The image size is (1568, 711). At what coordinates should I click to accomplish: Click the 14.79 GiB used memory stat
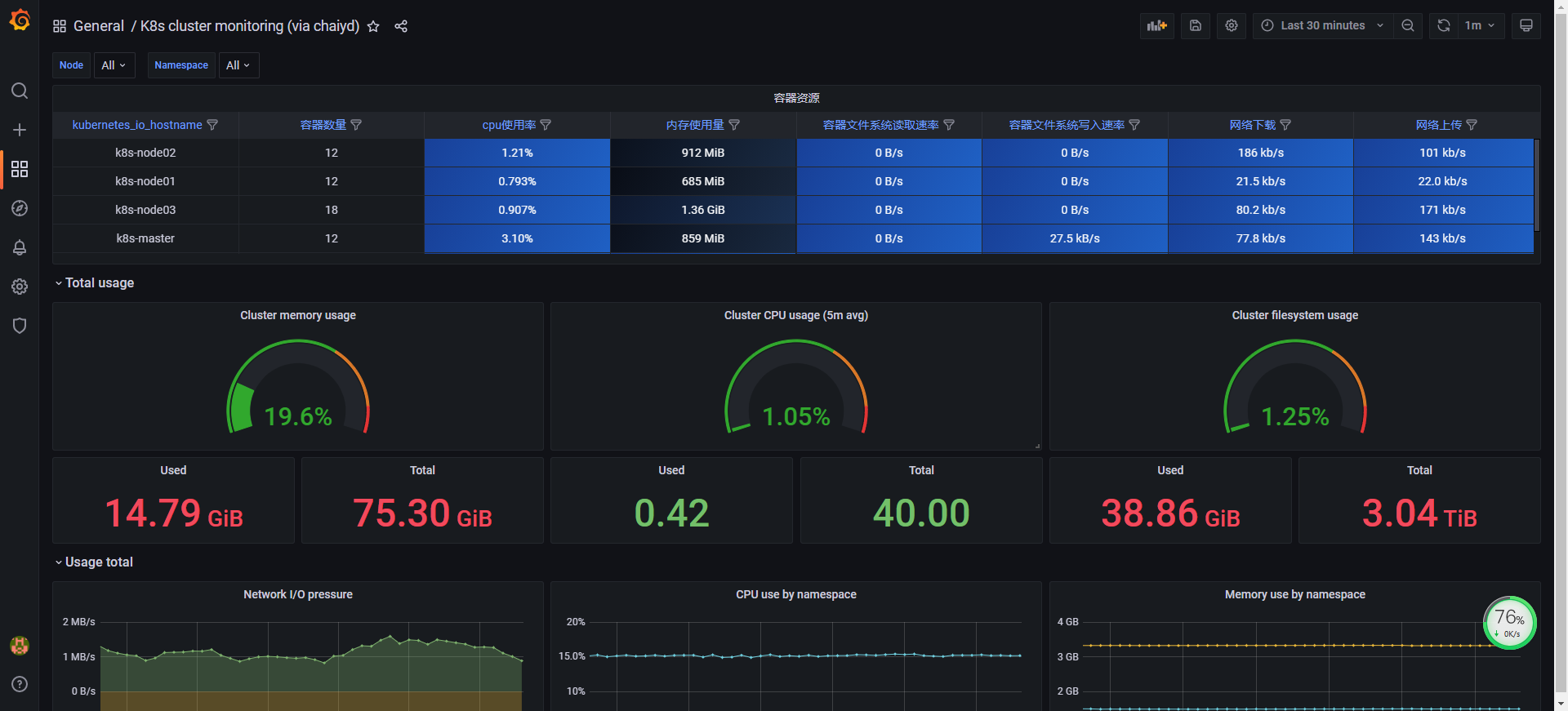click(x=174, y=513)
